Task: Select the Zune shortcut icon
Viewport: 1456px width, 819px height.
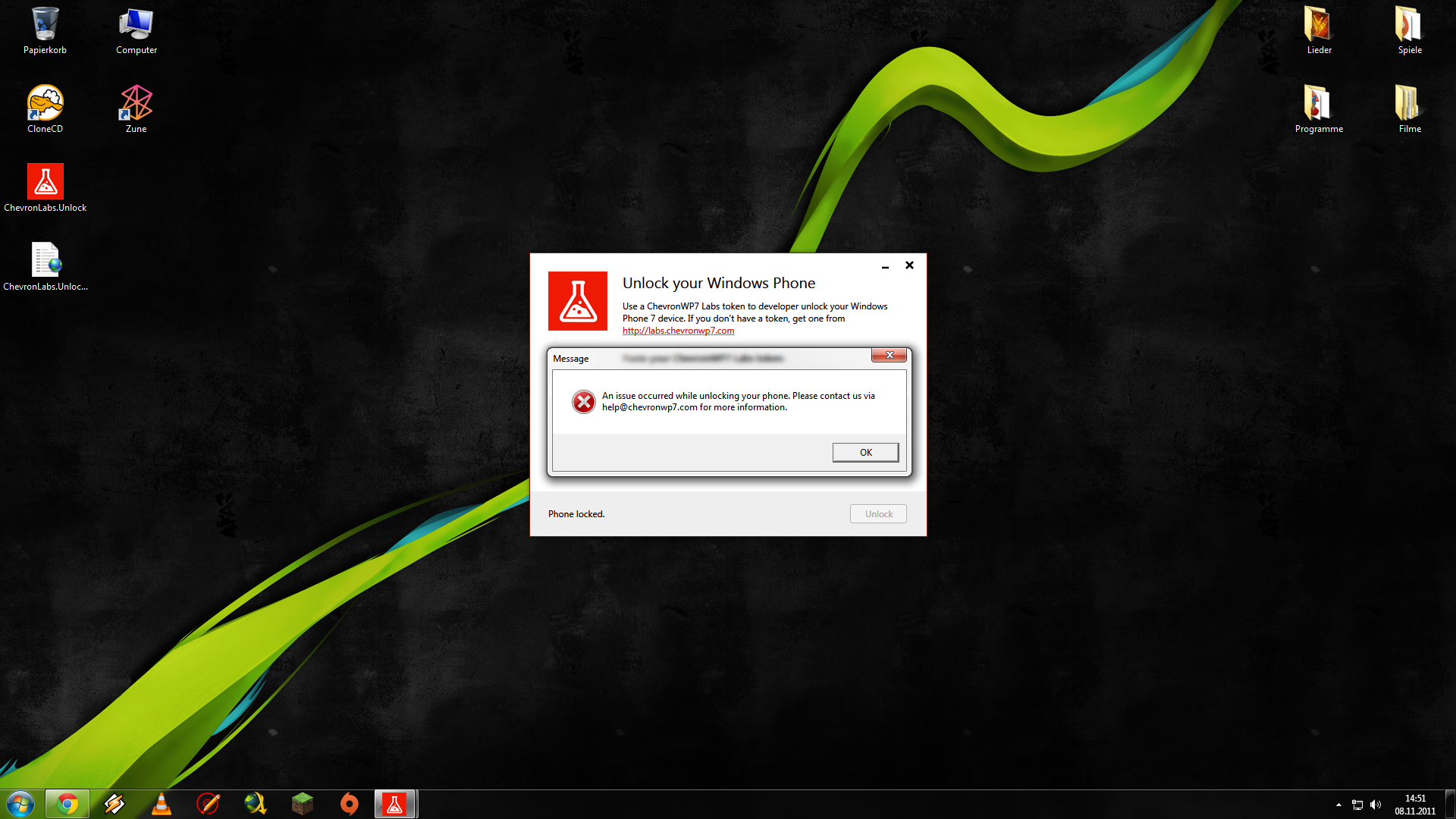Action: tap(136, 109)
